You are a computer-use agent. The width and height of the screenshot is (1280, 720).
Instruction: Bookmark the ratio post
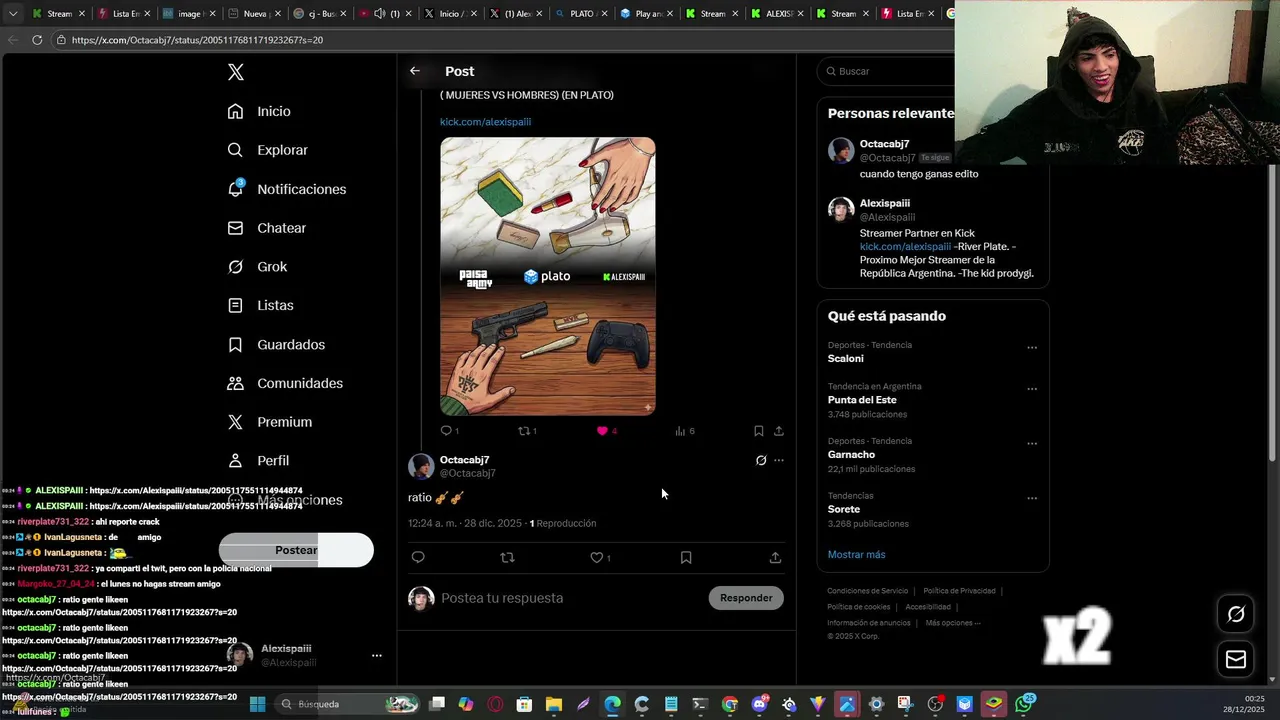686,558
